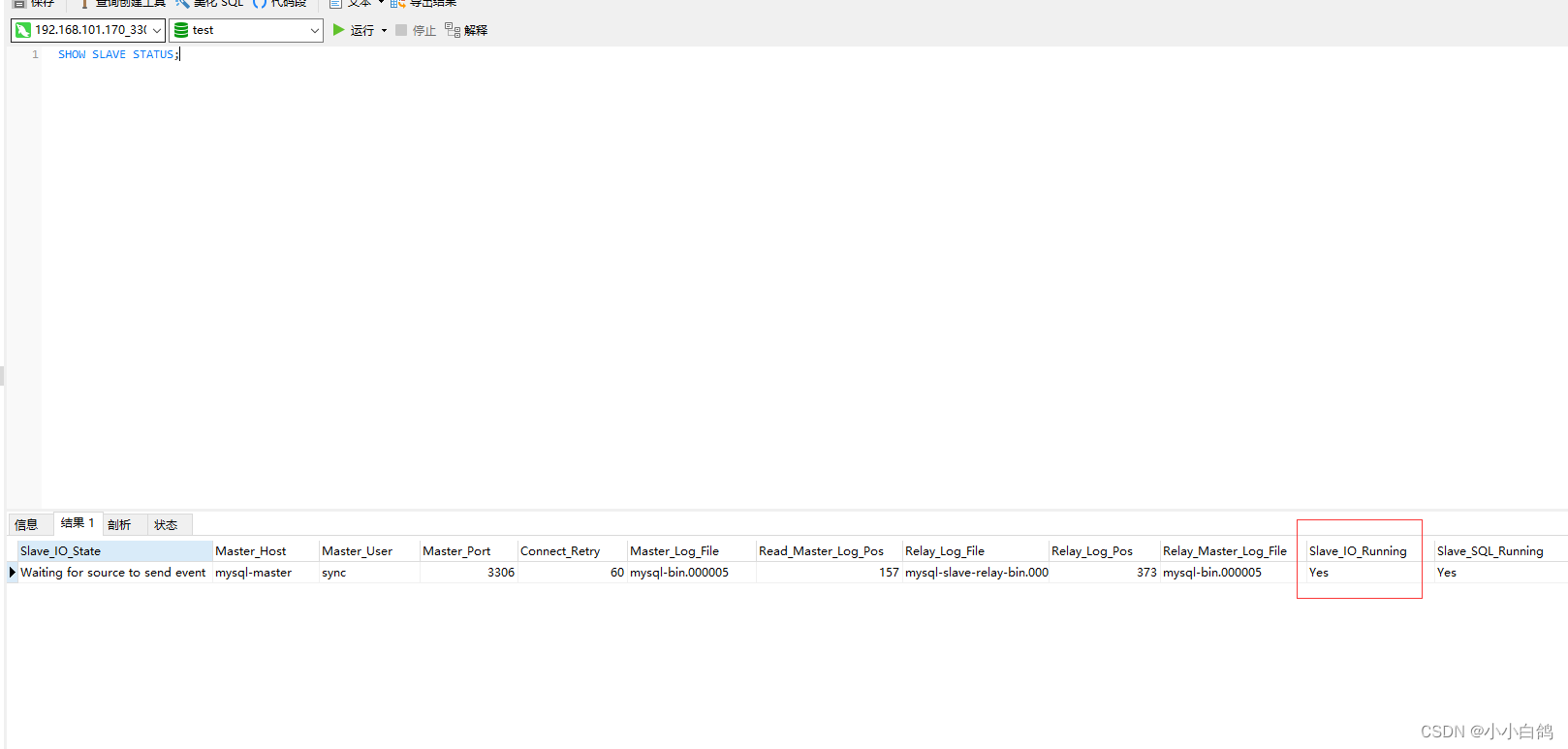Viewport: 1568px width, 749px height.
Task: Select the sync user cell
Action: click(369, 573)
